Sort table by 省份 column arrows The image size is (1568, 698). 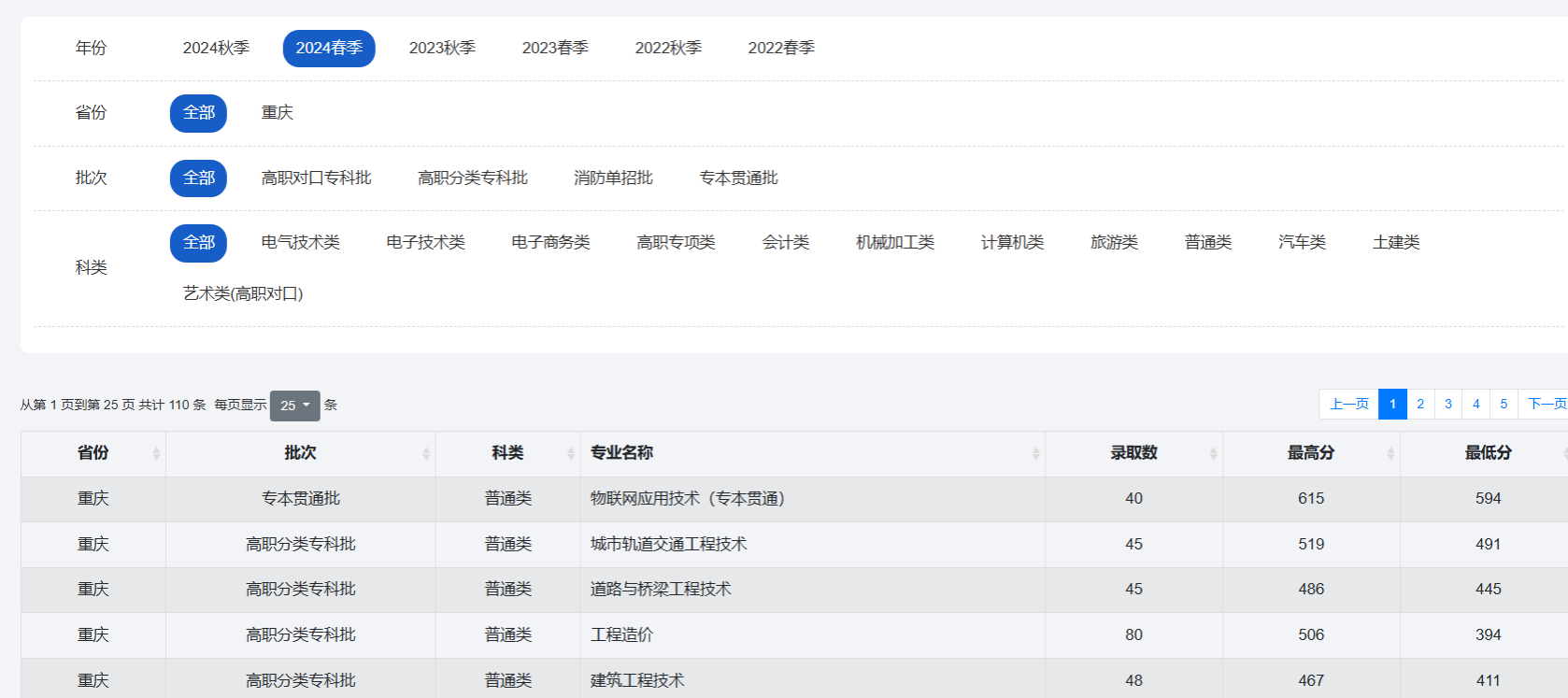[156, 453]
